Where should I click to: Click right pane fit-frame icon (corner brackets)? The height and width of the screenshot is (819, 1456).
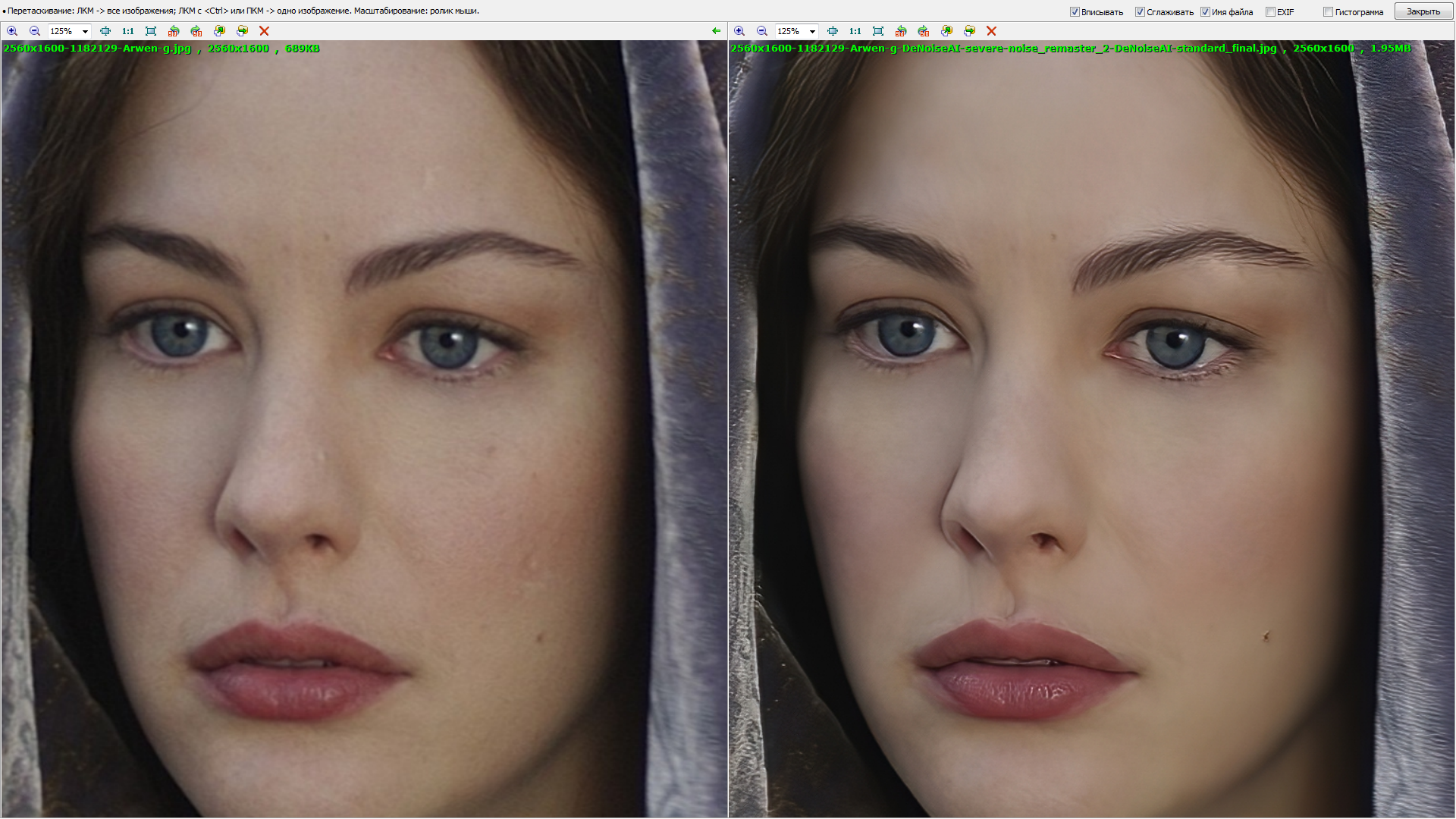pyautogui.click(x=878, y=31)
